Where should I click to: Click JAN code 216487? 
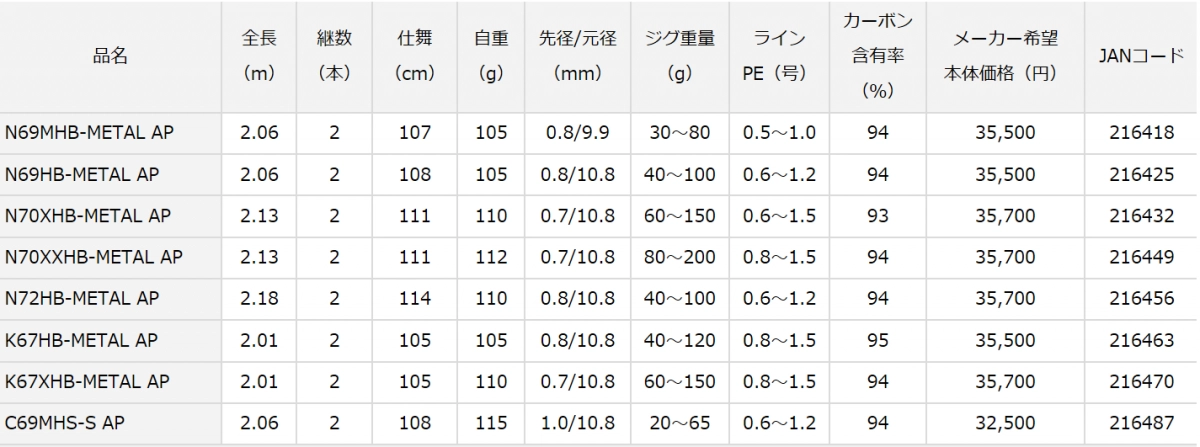tap(1142, 424)
